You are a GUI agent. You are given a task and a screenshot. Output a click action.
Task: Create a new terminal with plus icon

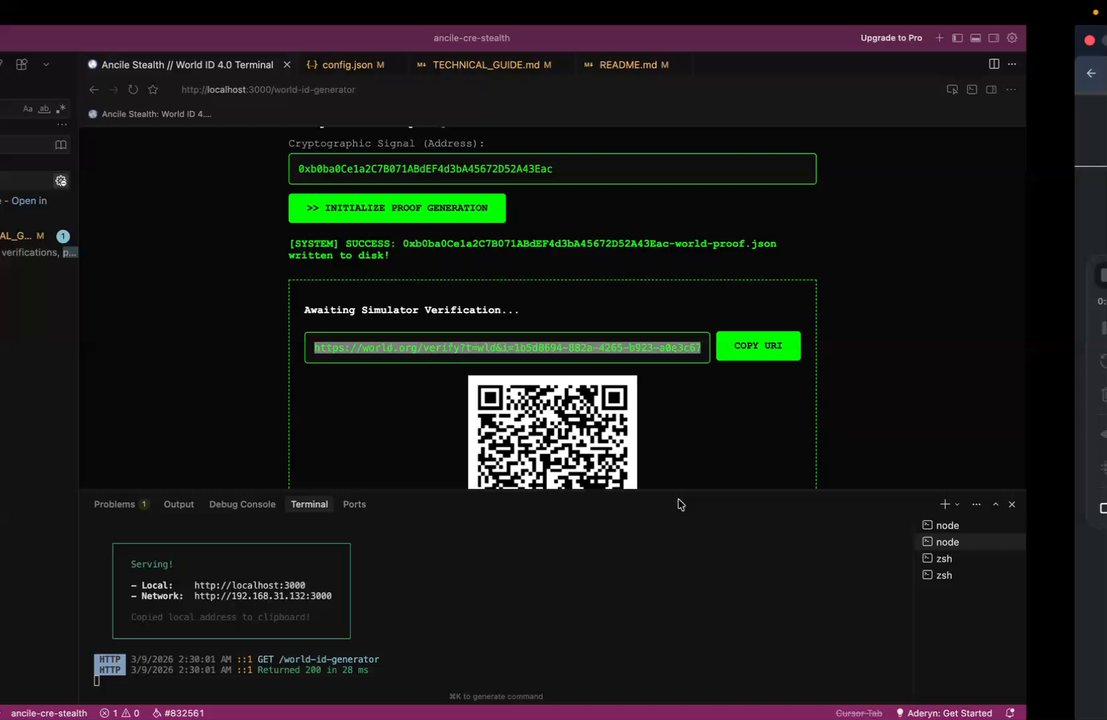pos(945,504)
